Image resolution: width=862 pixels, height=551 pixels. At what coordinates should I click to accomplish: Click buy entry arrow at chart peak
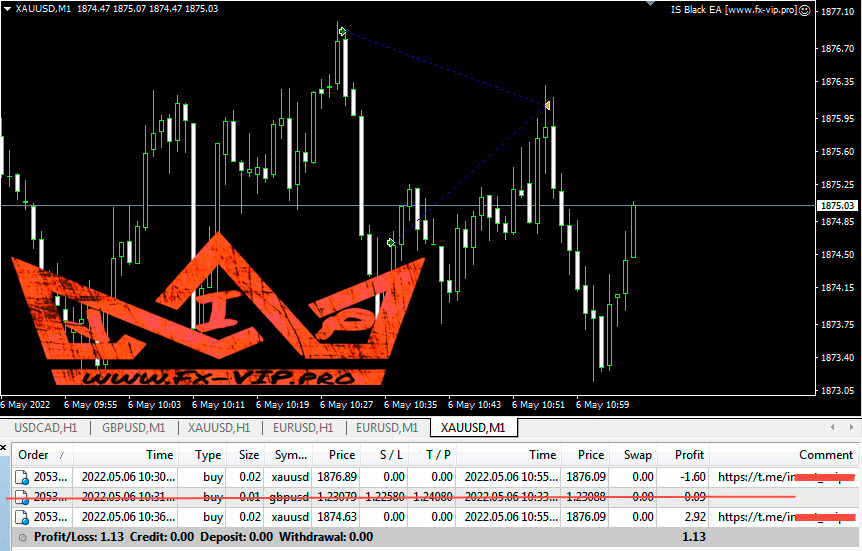click(x=342, y=33)
